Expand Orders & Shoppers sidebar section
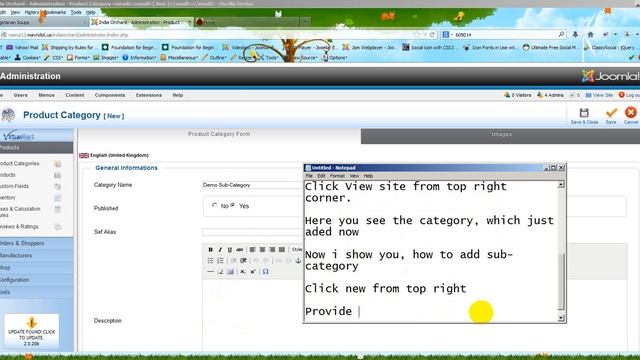This screenshot has width=640, height=360. point(37,243)
